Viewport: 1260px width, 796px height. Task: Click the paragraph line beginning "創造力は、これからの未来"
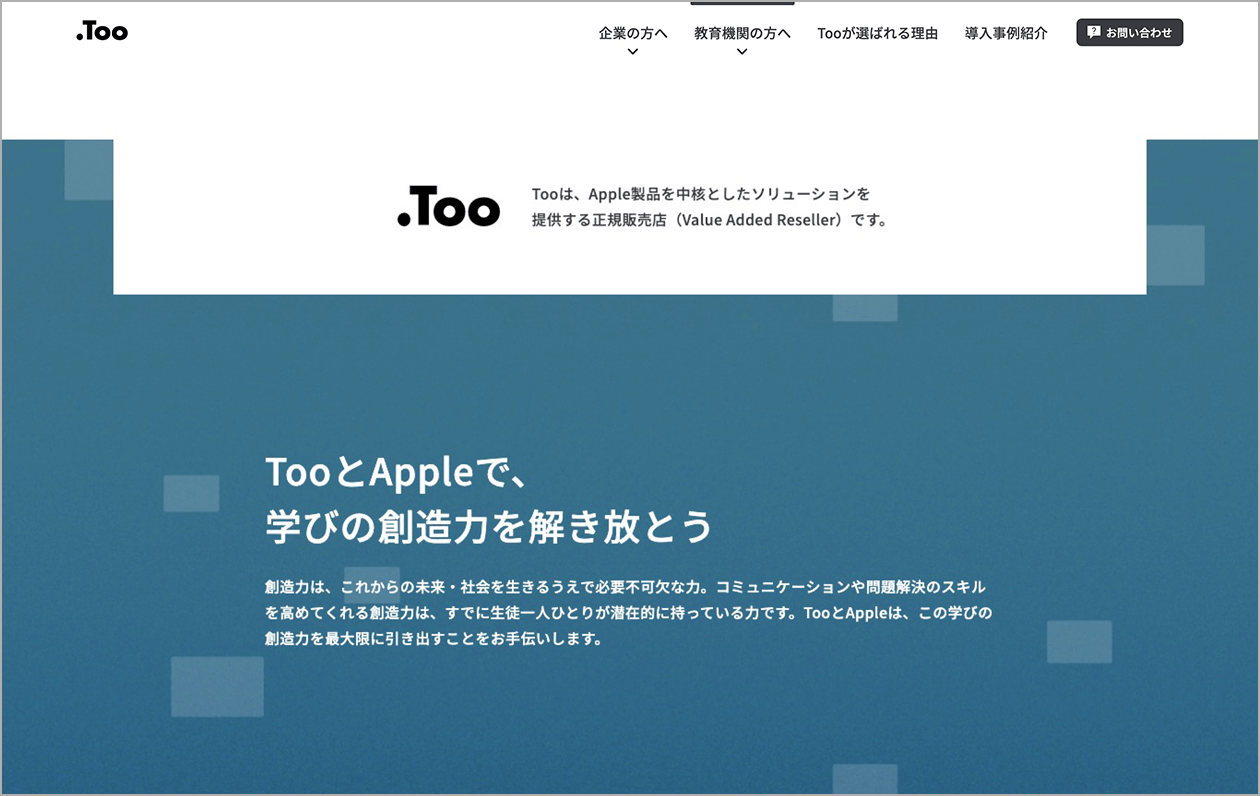(x=625, y=587)
